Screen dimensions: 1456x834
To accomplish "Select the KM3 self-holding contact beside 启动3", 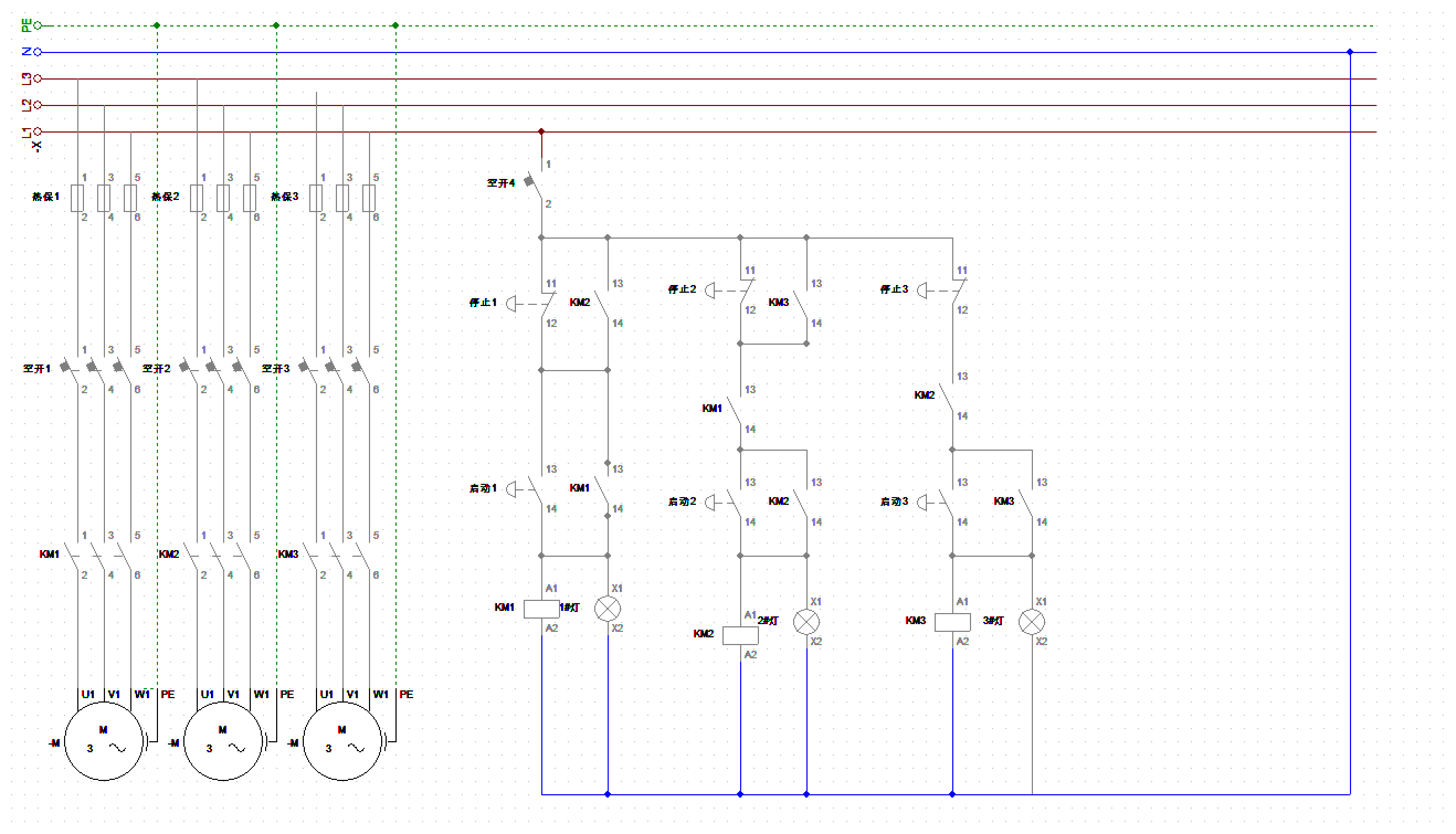I will pos(1025,503).
